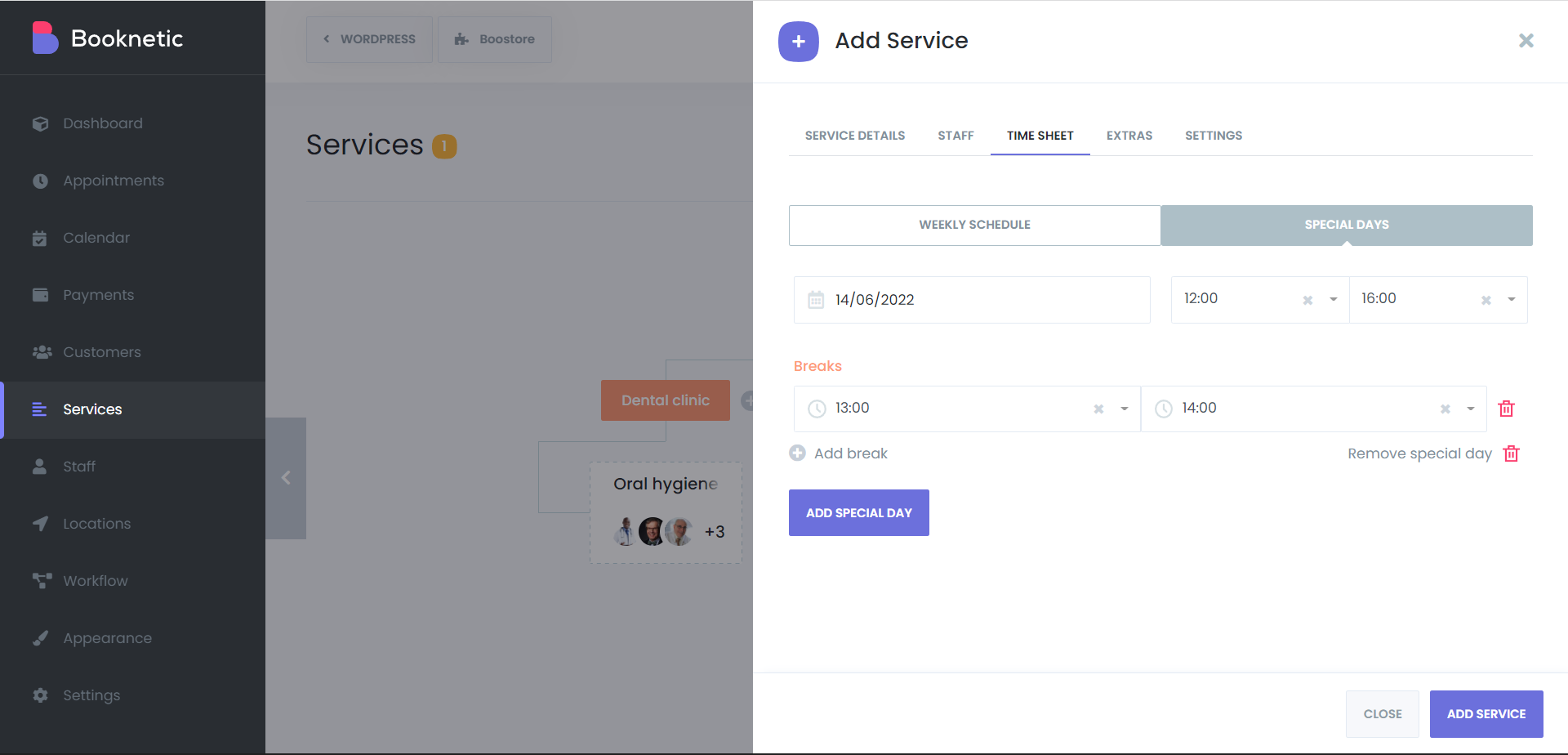
Task: Select Services sidebar item
Action: pyautogui.click(x=132, y=409)
